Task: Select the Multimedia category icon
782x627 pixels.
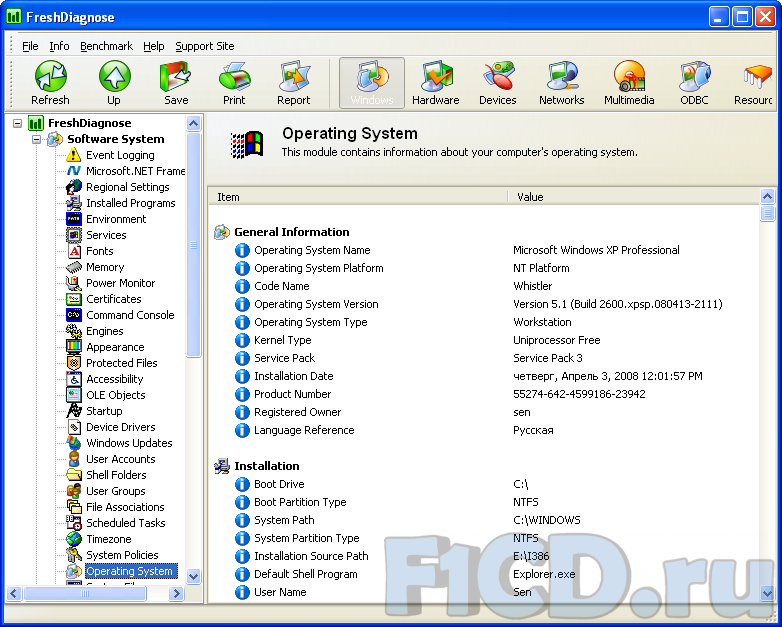Action: click(629, 83)
